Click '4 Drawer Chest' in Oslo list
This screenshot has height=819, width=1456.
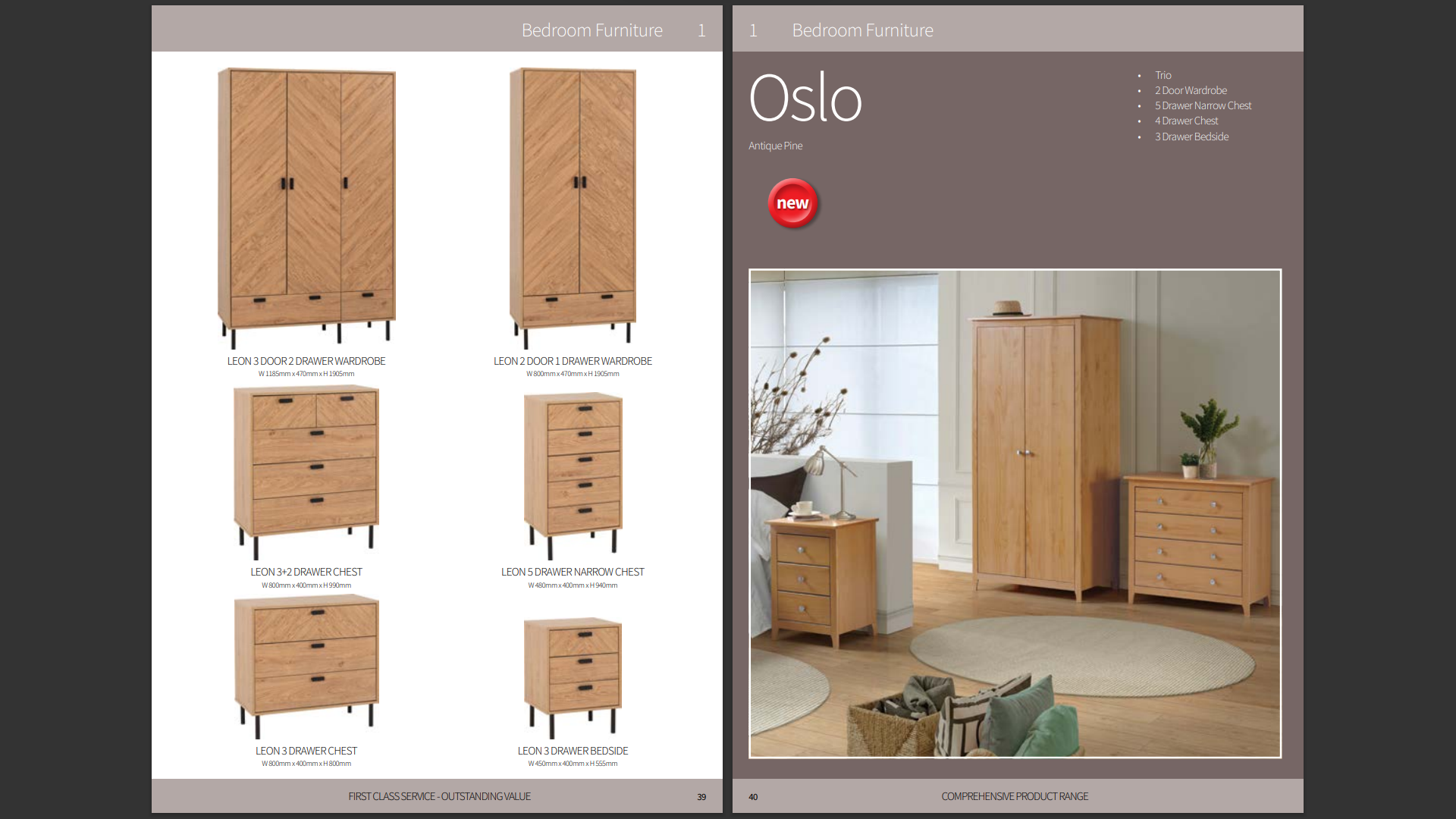1186,121
